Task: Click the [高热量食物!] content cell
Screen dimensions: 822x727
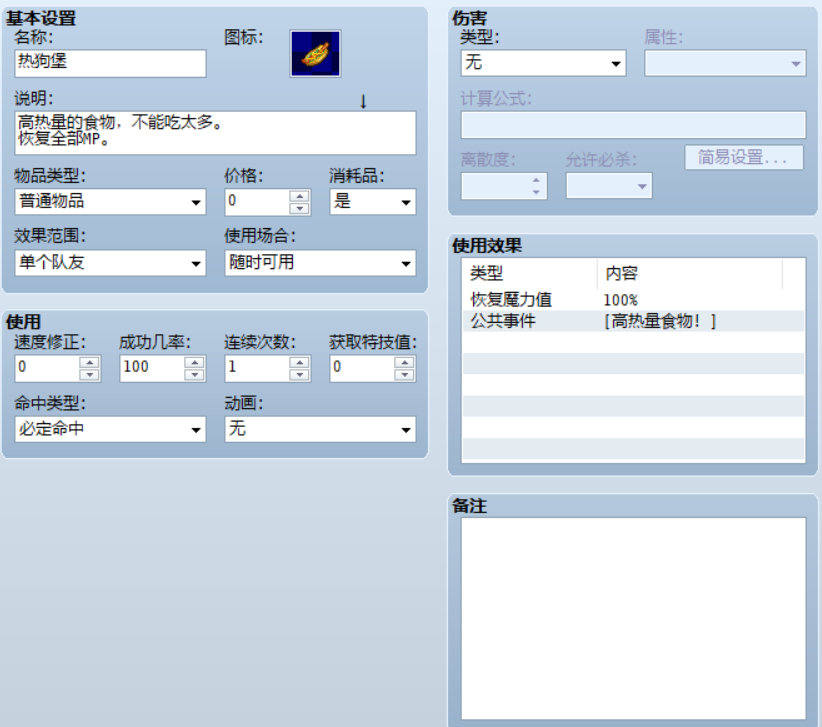Action: (x=660, y=321)
